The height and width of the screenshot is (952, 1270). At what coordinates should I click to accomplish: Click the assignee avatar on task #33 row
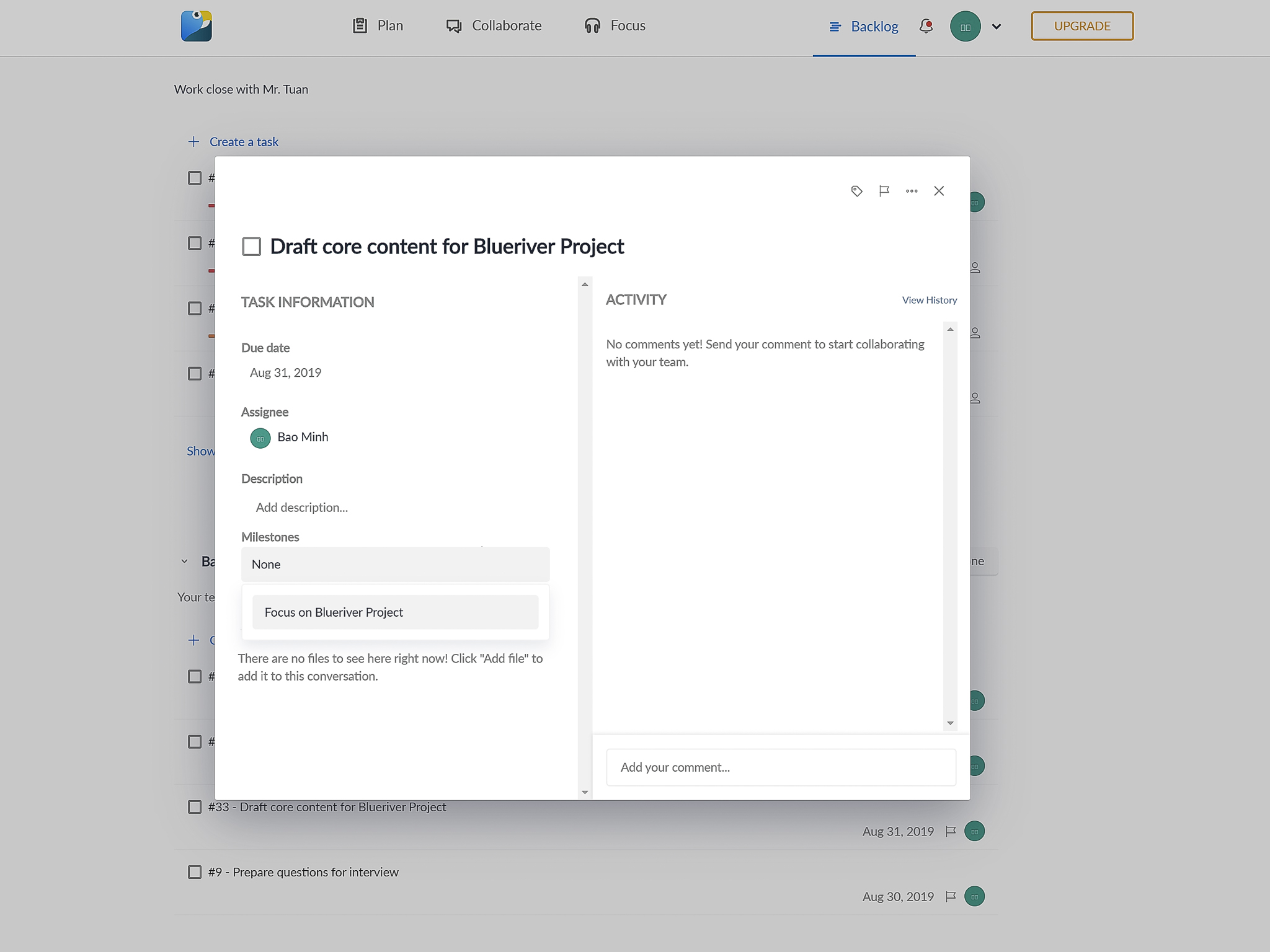pyautogui.click(x=975, y=831)
